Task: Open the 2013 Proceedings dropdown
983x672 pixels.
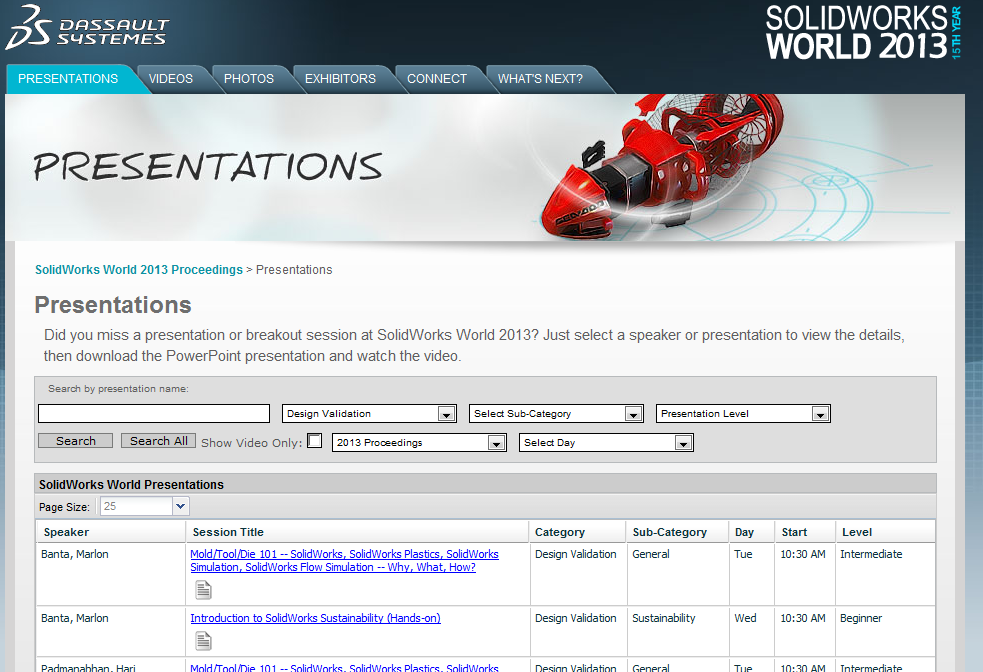Action: 419,443
